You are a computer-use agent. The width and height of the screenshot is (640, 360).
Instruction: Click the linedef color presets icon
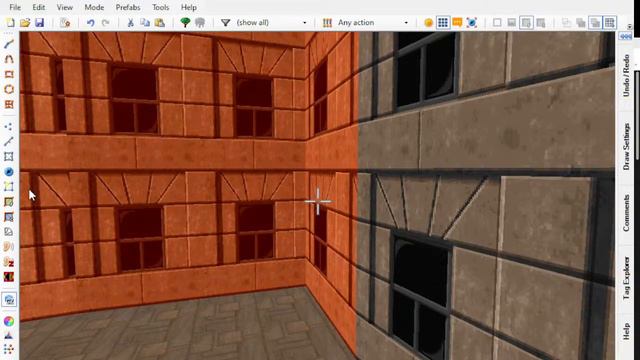327,23
